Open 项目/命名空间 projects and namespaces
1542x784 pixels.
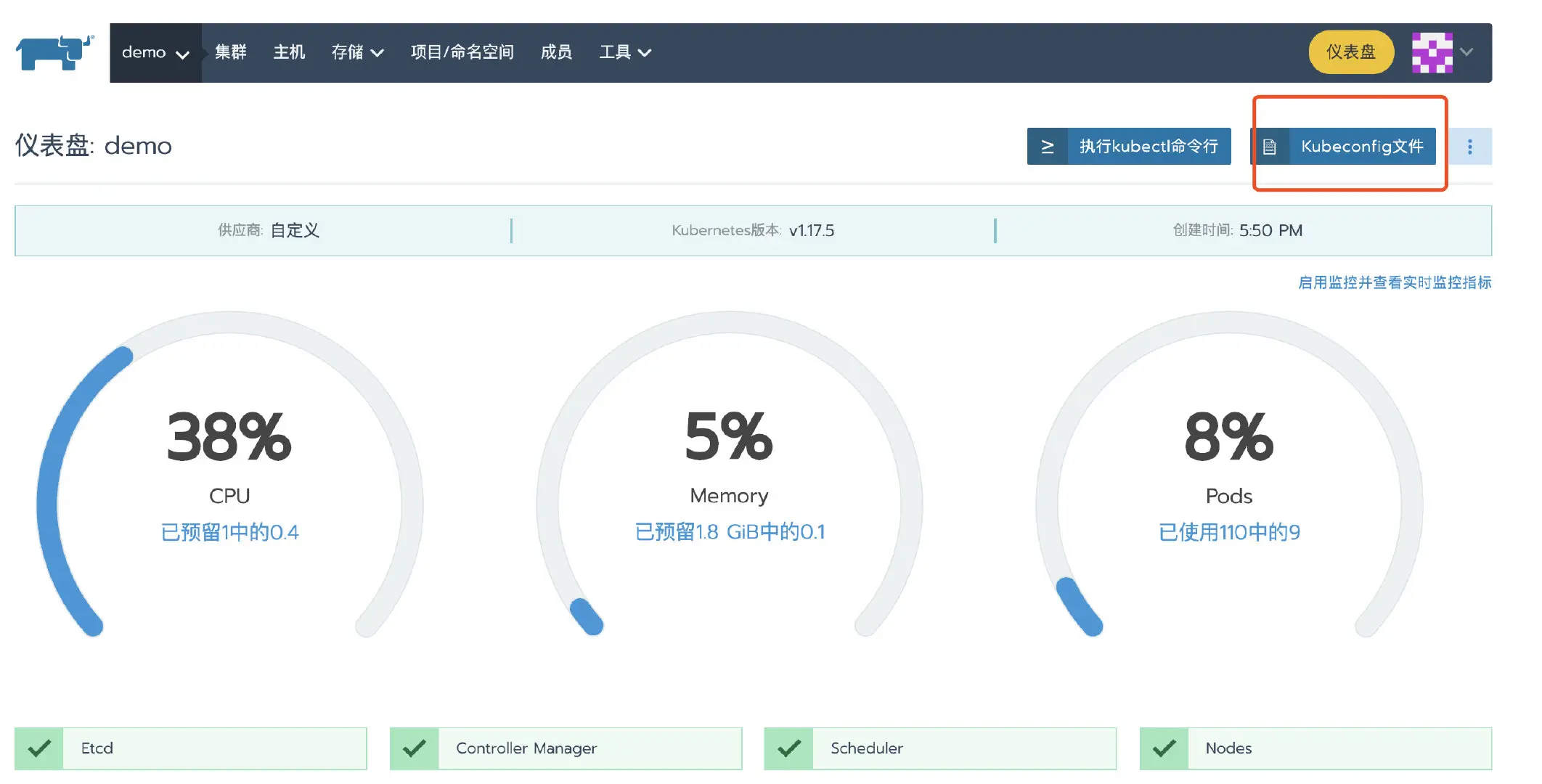click(x=462, y=52)
